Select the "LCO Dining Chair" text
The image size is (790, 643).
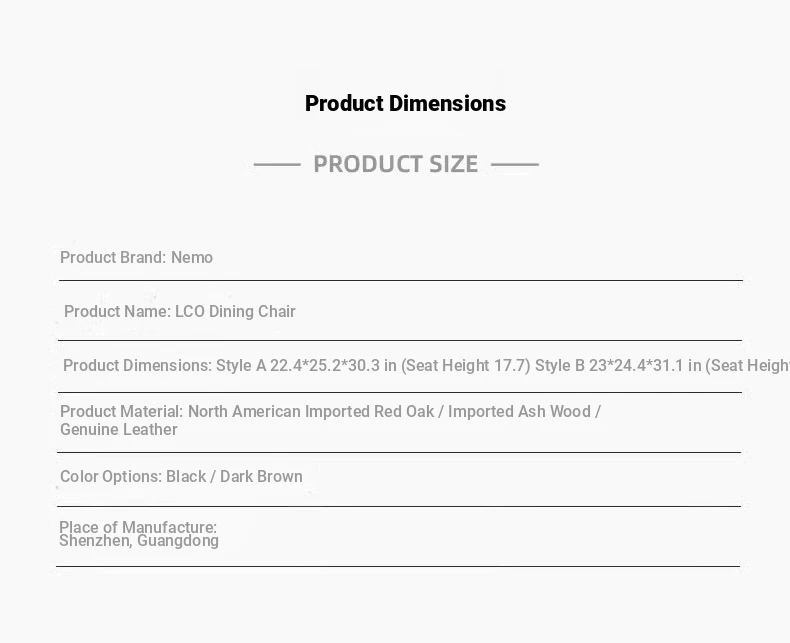coord(236,312)
